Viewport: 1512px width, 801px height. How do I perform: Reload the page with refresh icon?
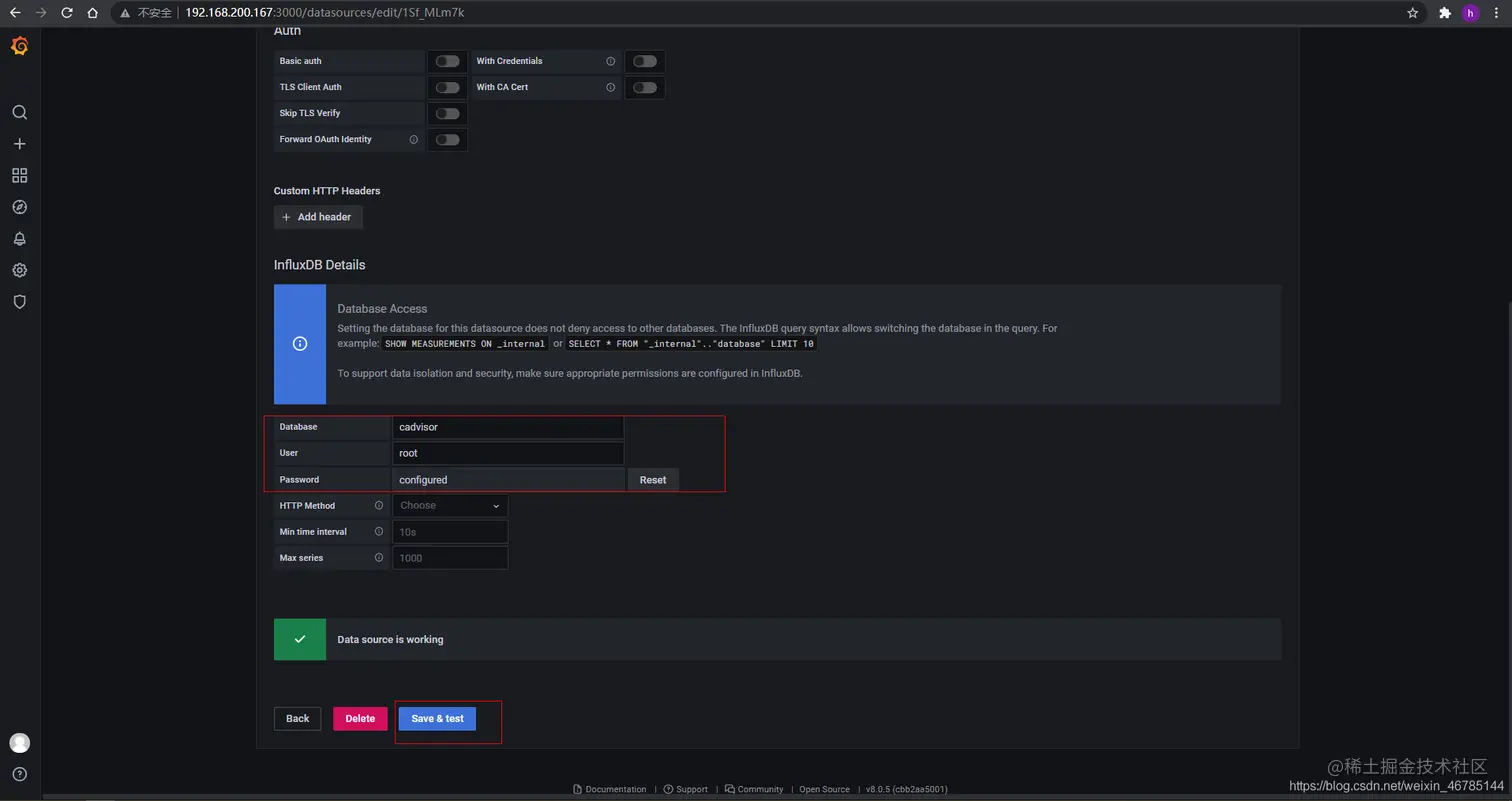click(67, 13)
